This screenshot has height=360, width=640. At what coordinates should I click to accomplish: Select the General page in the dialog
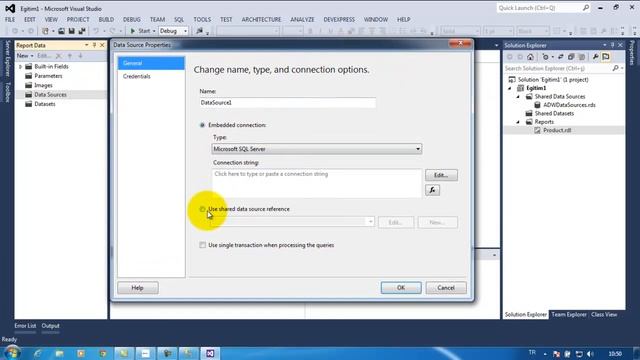[x=151, y=63]
